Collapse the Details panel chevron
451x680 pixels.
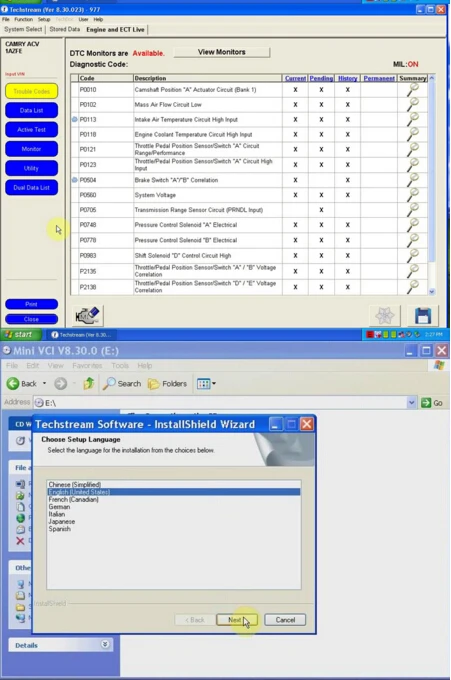click(105, 644)
